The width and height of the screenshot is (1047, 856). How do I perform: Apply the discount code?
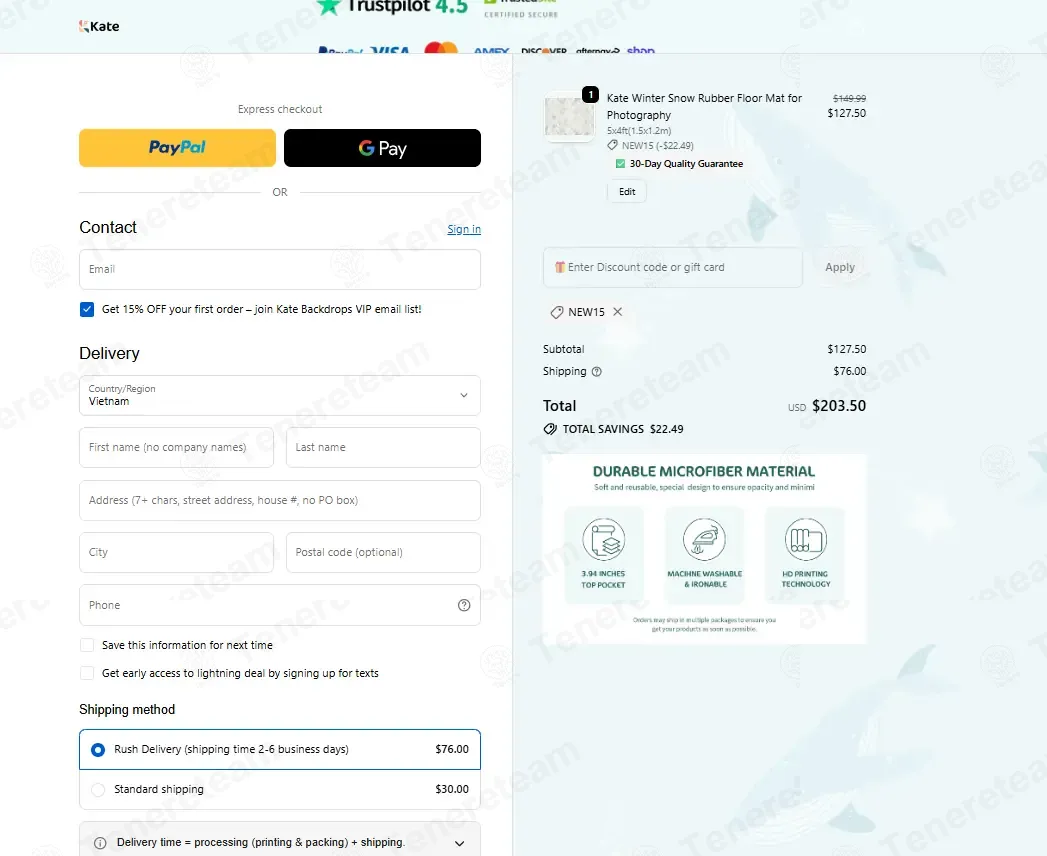tap(839, 267)
